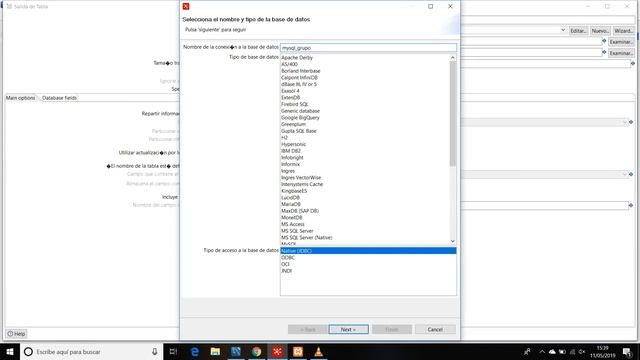The image size is (640, 360).
Task: Open VLC media player from the taskbar
Action: (x=318, y=351)
